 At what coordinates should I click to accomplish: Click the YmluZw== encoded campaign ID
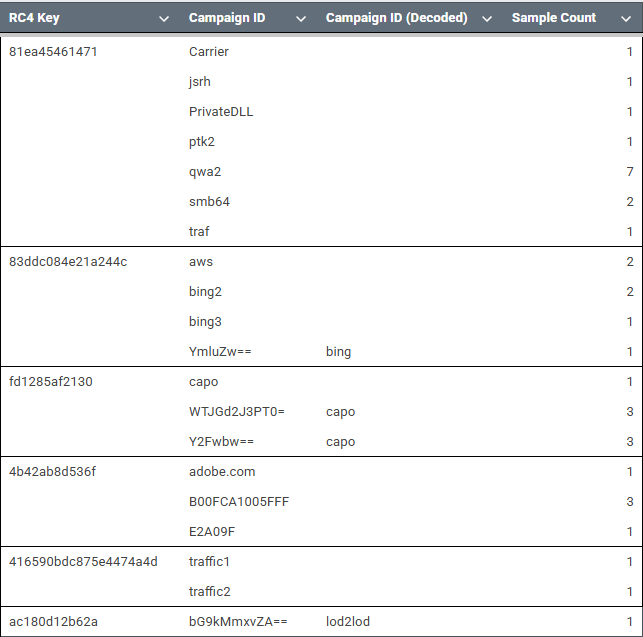[x=220, y=352]
